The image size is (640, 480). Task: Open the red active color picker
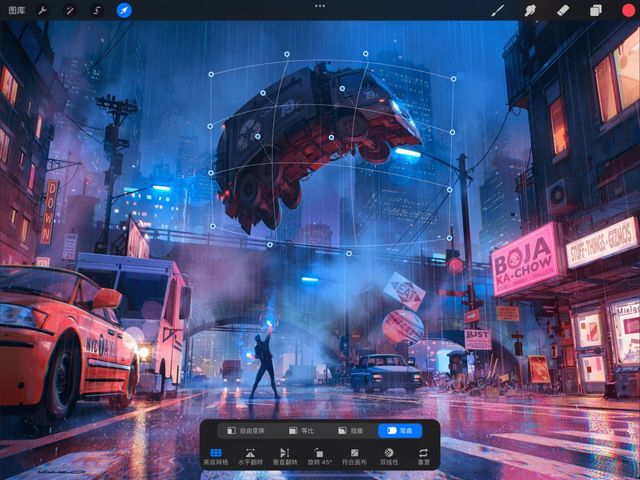[629, 10]
